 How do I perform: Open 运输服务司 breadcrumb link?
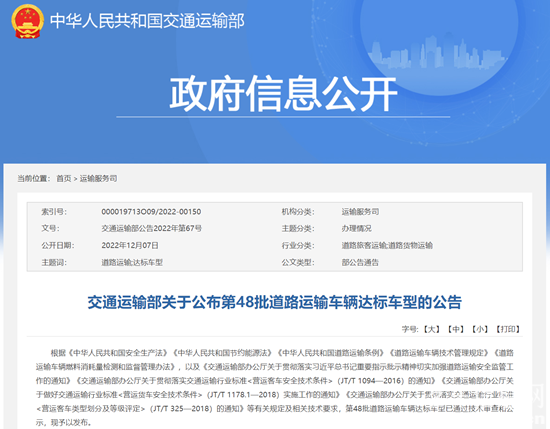coord(99,179)
